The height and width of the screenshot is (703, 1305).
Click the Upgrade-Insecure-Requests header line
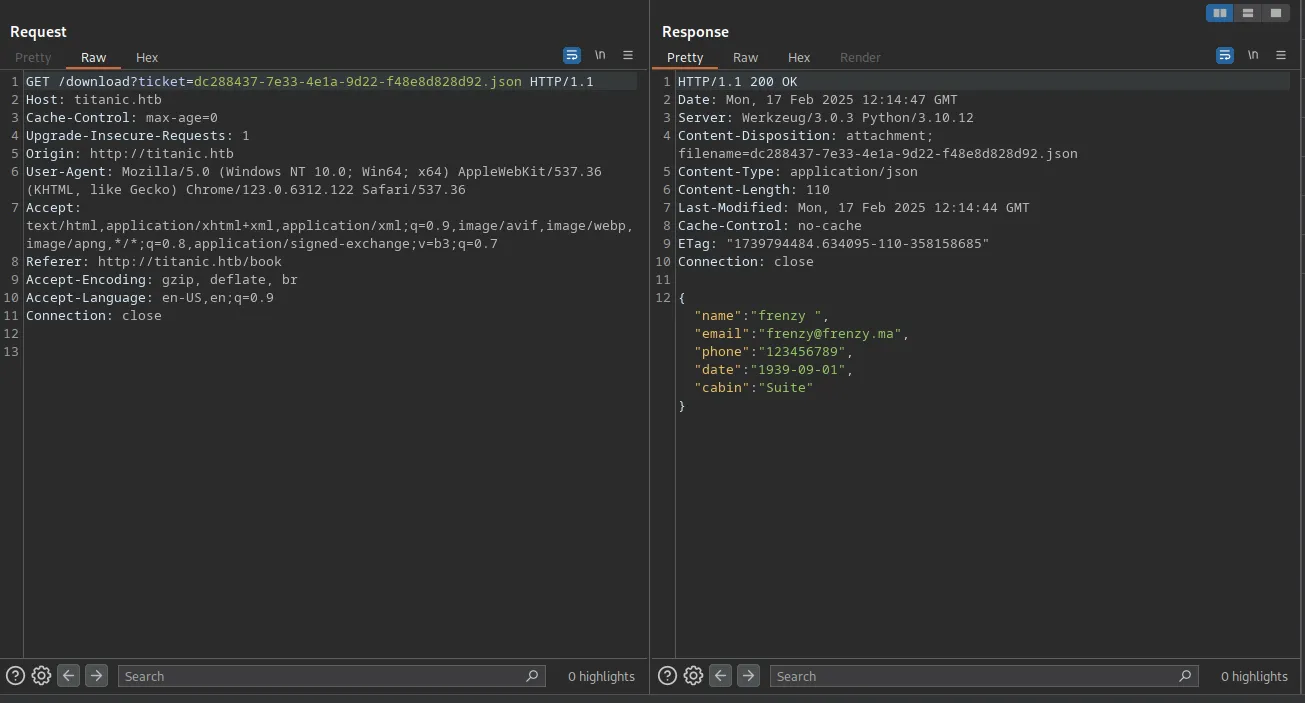(138, 135)
